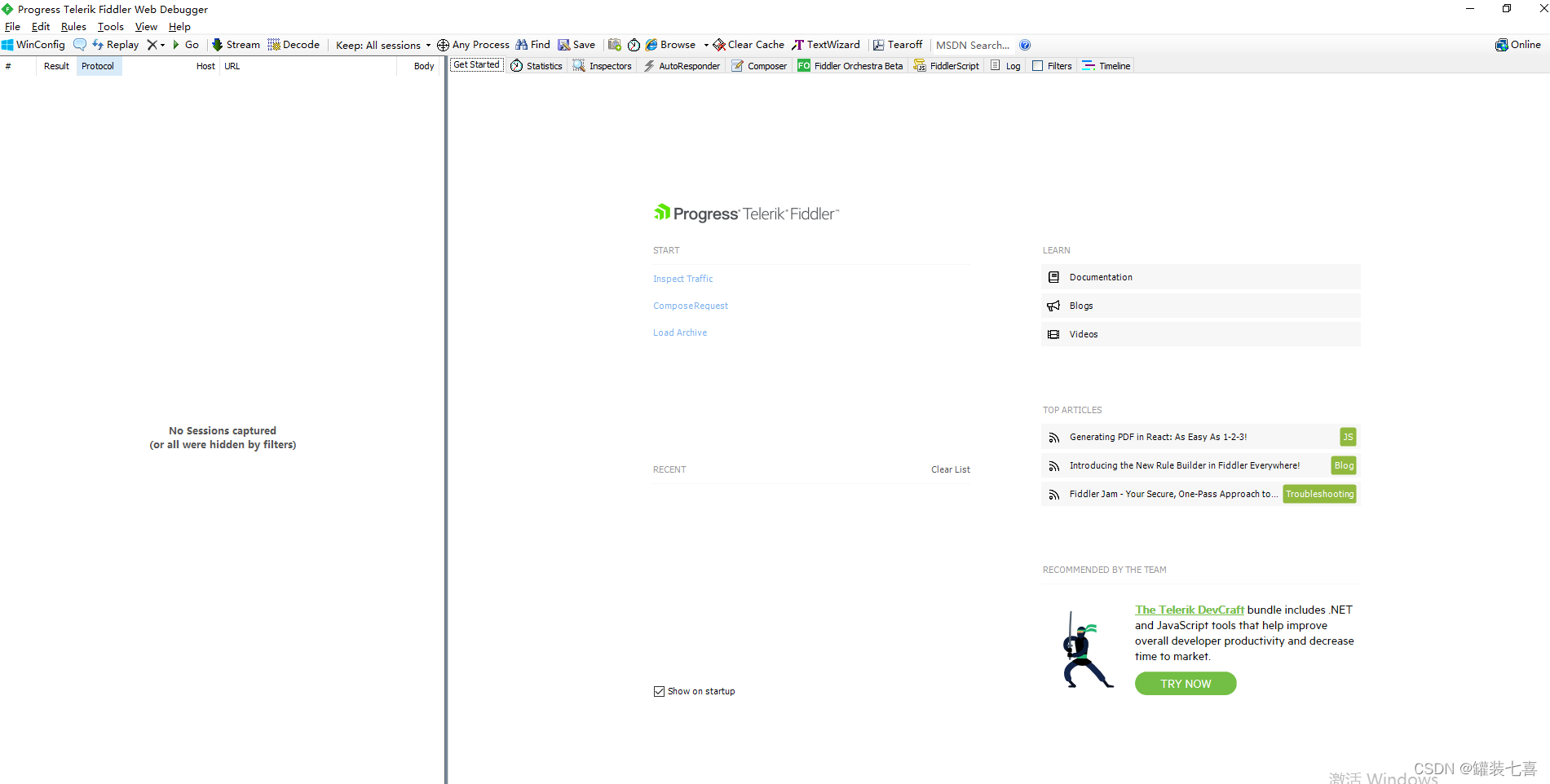Save sessions with the Save button
Image resolution: width=1550 pixels, height=784 pixels.
pos(576,45)
